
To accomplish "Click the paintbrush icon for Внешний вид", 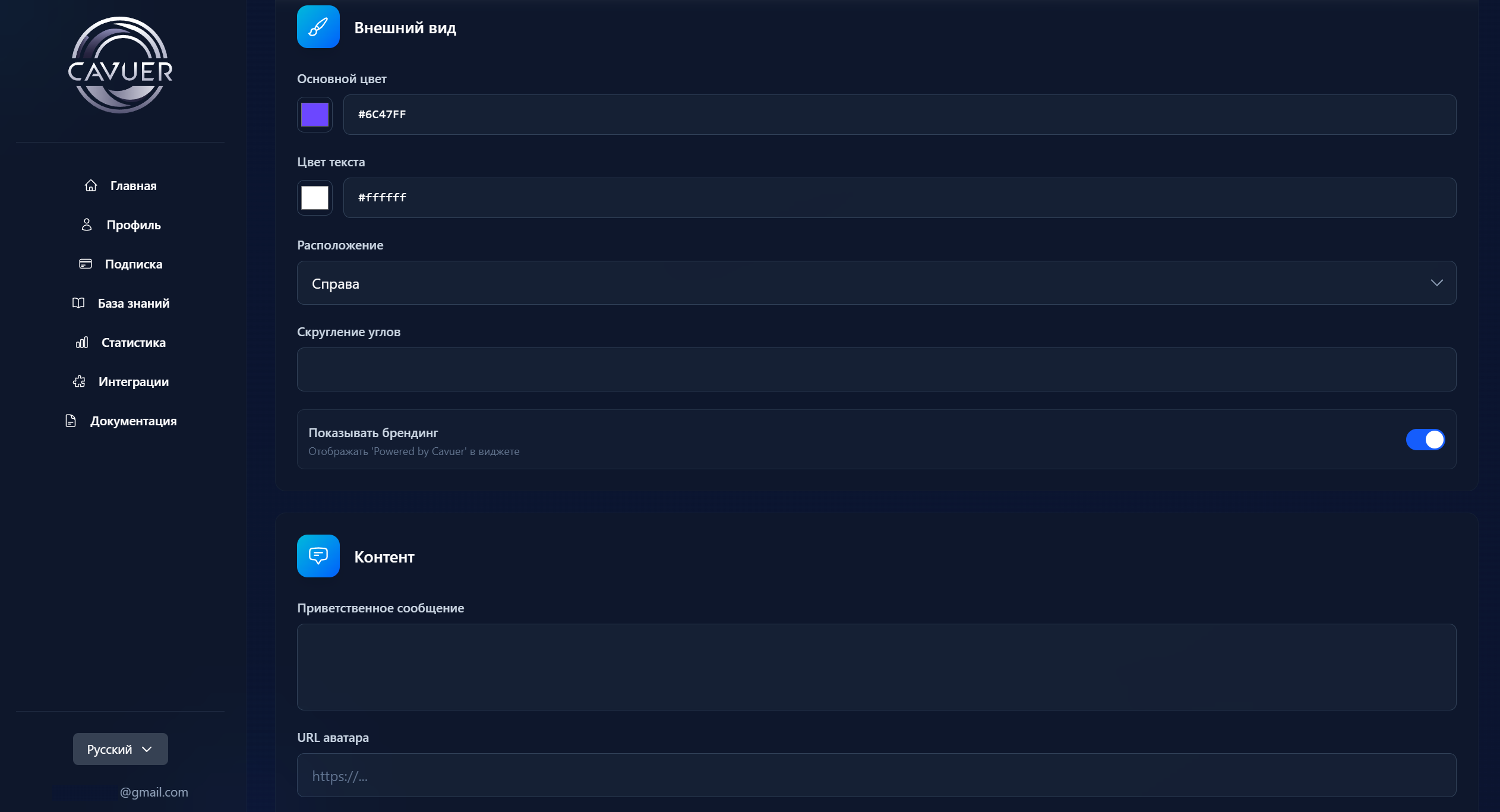I will [x=318, y=27].
